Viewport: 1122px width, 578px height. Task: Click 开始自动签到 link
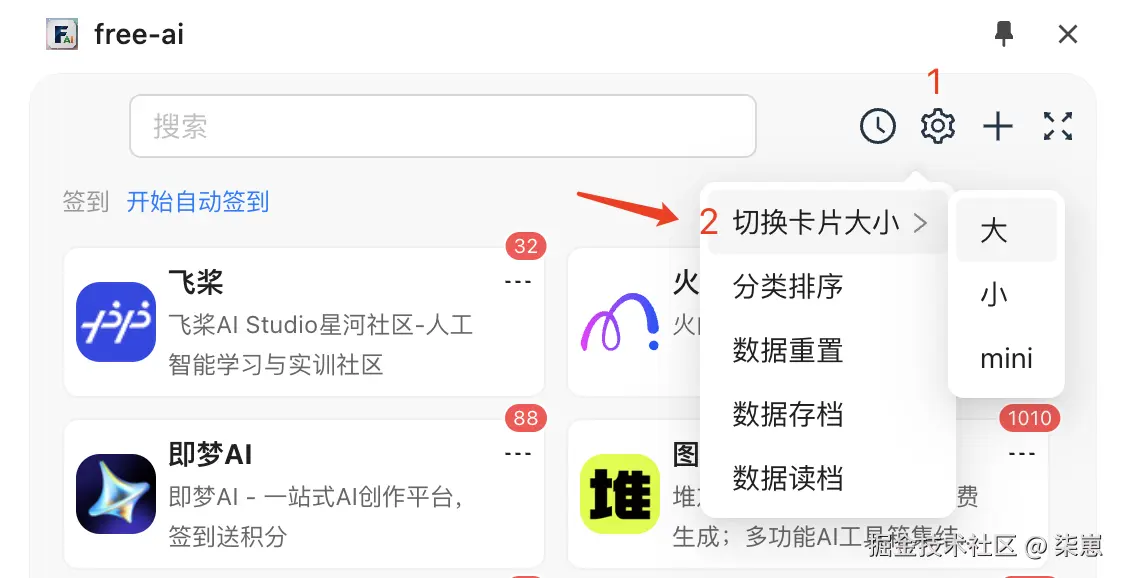pos(197,202)
